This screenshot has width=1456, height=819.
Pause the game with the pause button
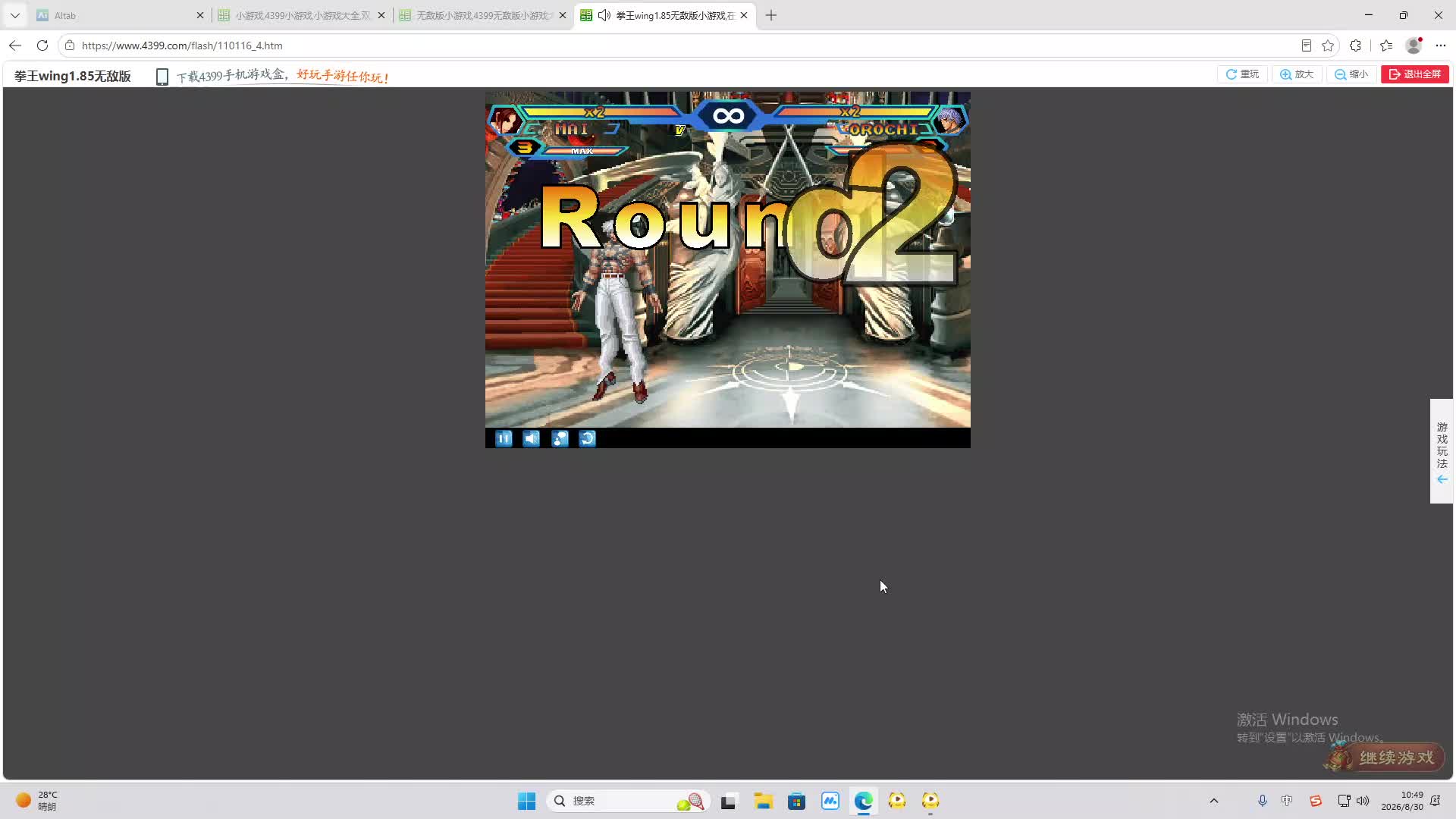click(x=504, y=438)
